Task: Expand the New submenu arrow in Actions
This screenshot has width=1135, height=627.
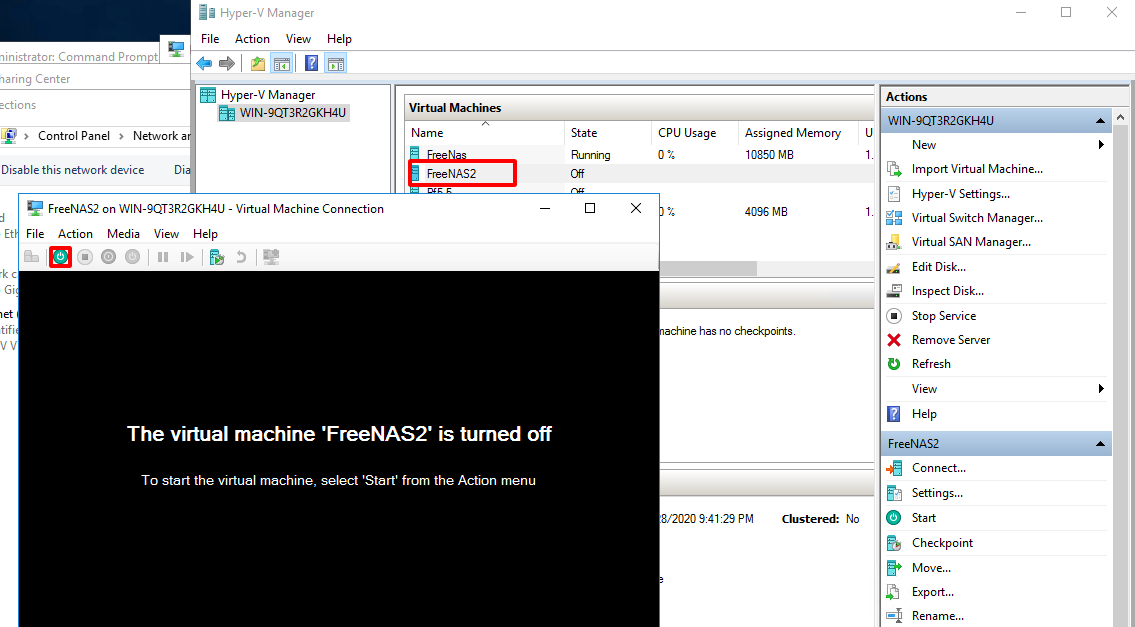Action: [x=1101, y=145]
